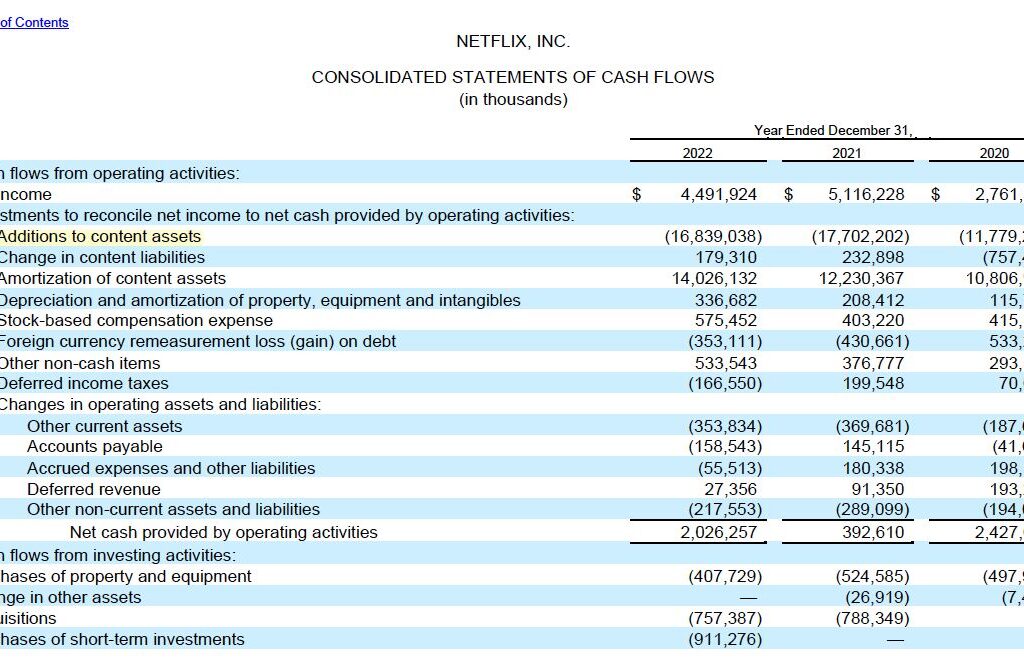This screenshot has width=1024, height=658.
Task: Click 'CONSOLIDATED STATEMENTS OF CASH FLOWS' title
Action: (x=512, y=77)
